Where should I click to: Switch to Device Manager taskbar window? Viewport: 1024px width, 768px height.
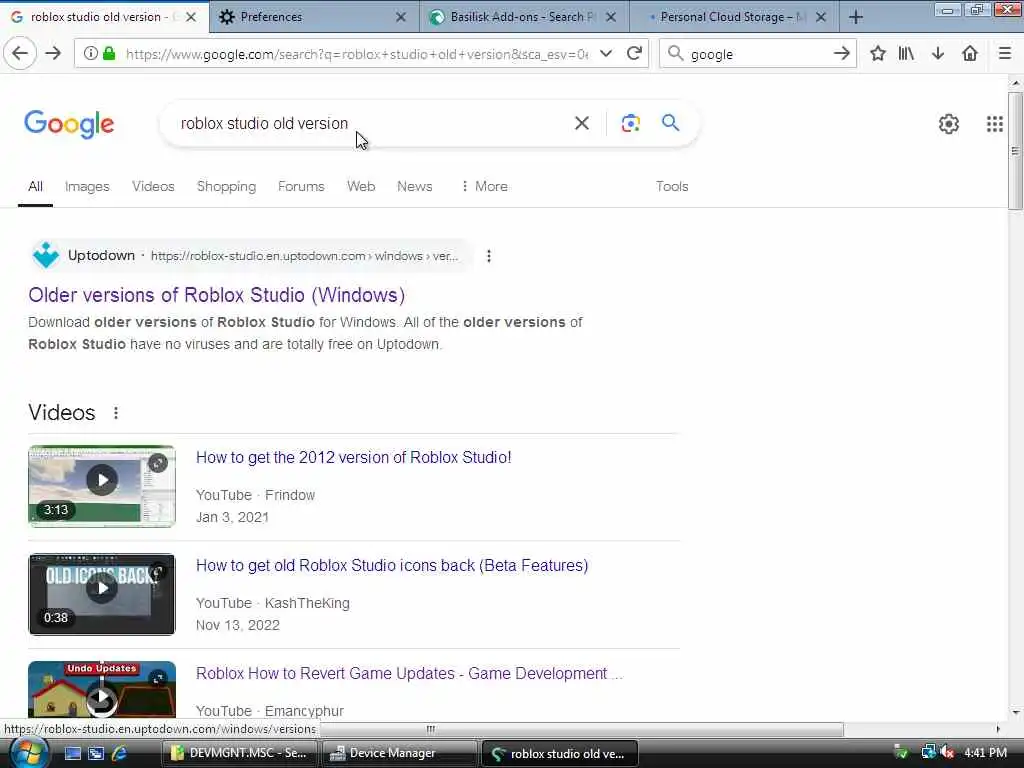pos(399,753)
